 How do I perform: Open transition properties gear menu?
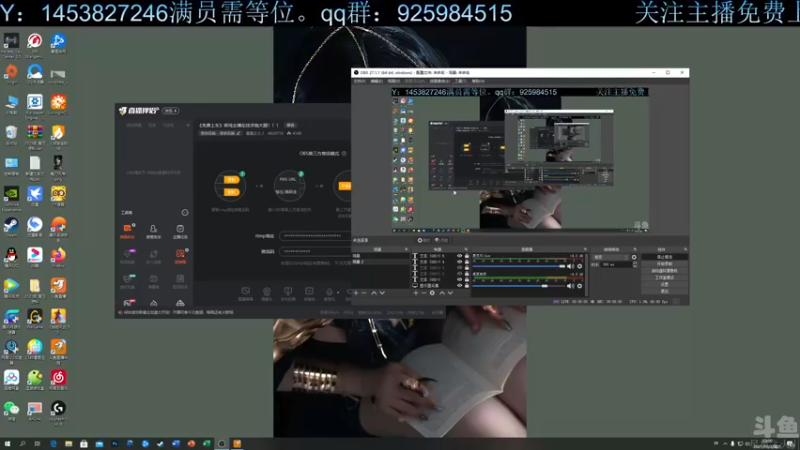tap(634, 257)
